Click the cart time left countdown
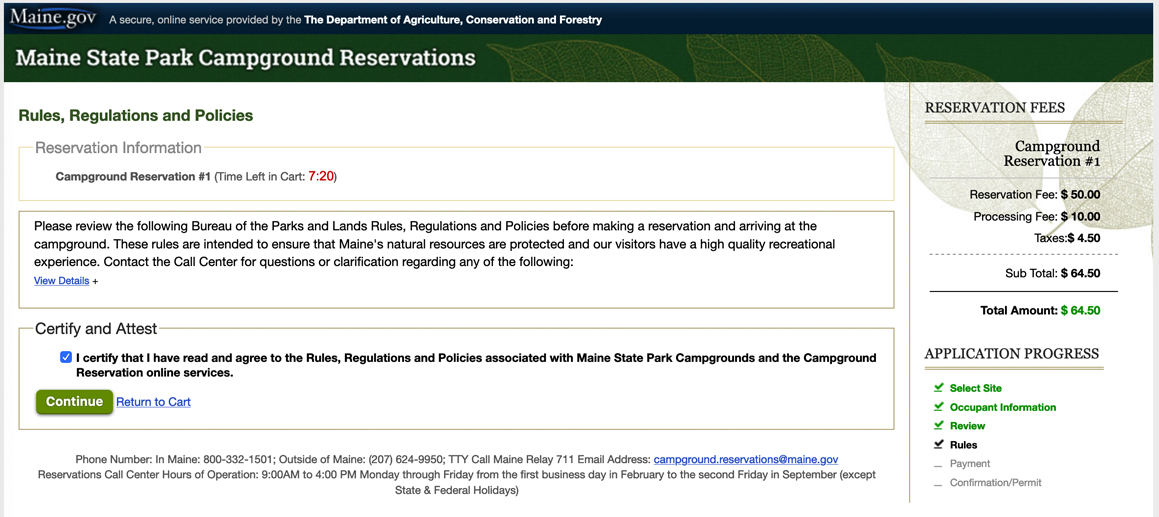The width and height of the screenshot is (1159, 517). pos(321,177)
